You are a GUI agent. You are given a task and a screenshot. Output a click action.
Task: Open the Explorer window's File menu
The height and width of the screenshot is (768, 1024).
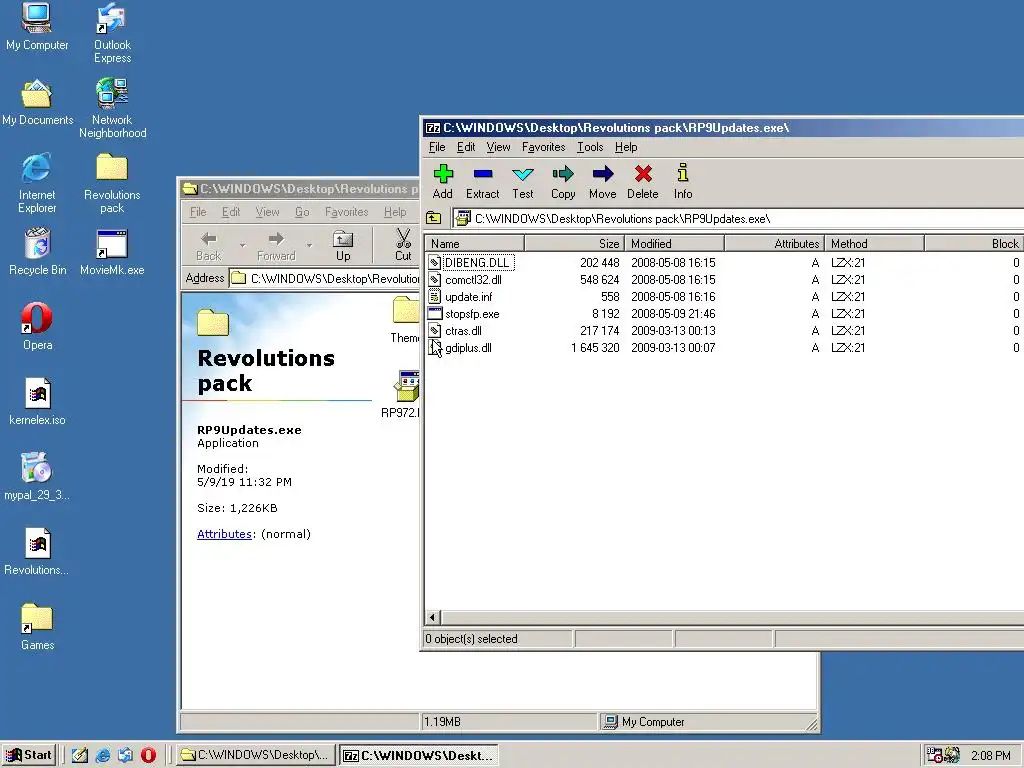point(198,212)
